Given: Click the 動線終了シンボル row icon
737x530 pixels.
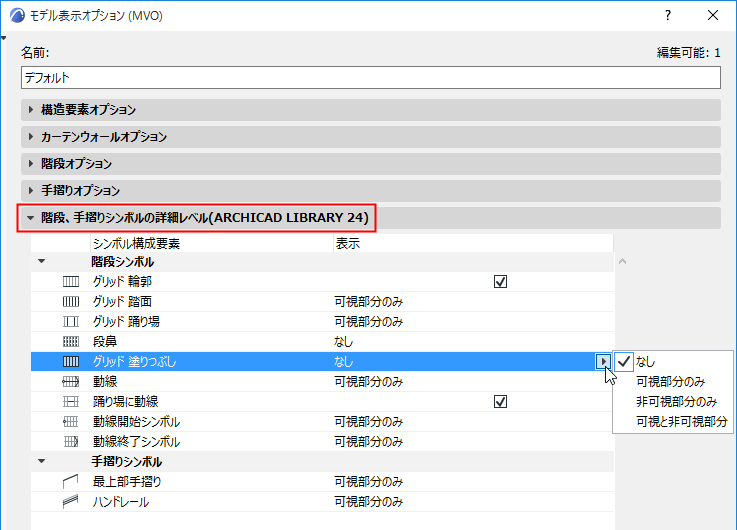Looking at the screenshot, I should (71, 442).
